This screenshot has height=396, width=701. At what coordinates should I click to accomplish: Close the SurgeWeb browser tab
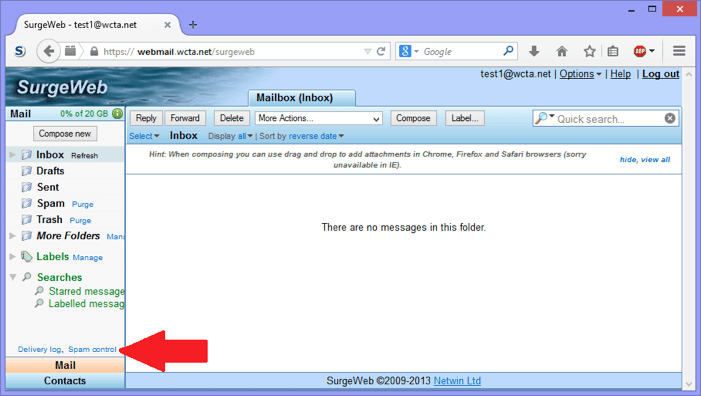167,25
